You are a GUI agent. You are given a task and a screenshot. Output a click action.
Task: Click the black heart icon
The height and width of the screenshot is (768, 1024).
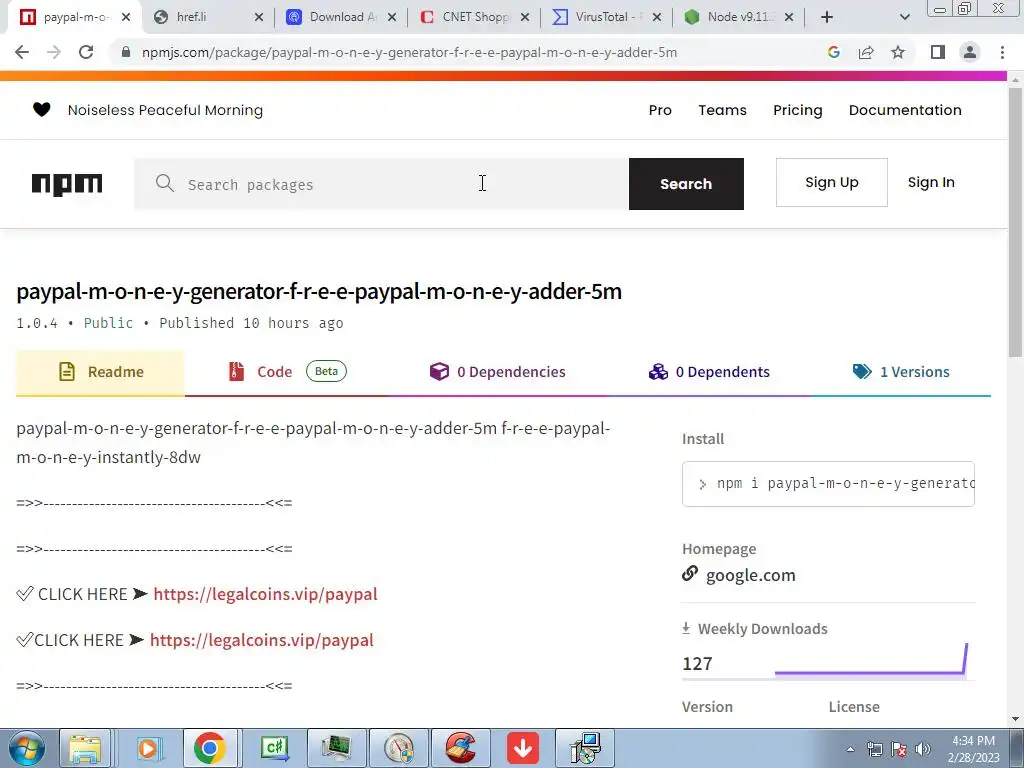click(x=41, y=110)
